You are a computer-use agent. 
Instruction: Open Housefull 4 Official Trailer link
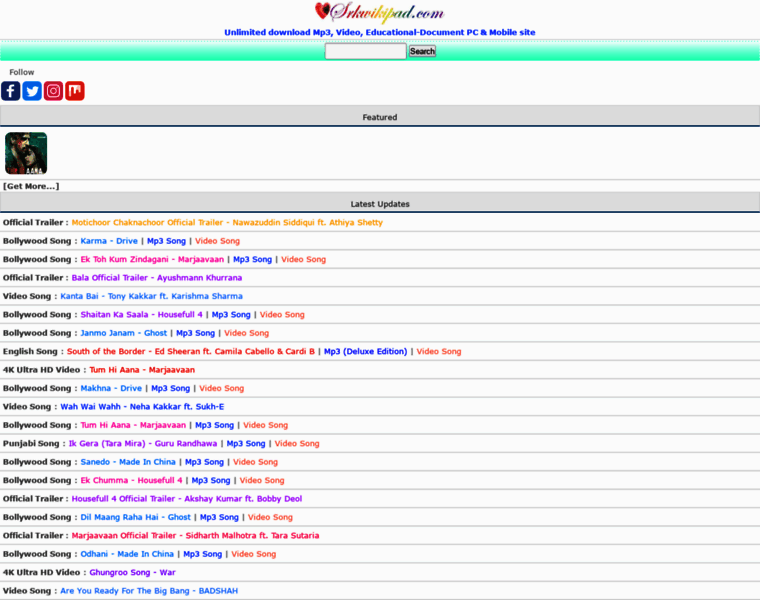click(x=187, y=499)
